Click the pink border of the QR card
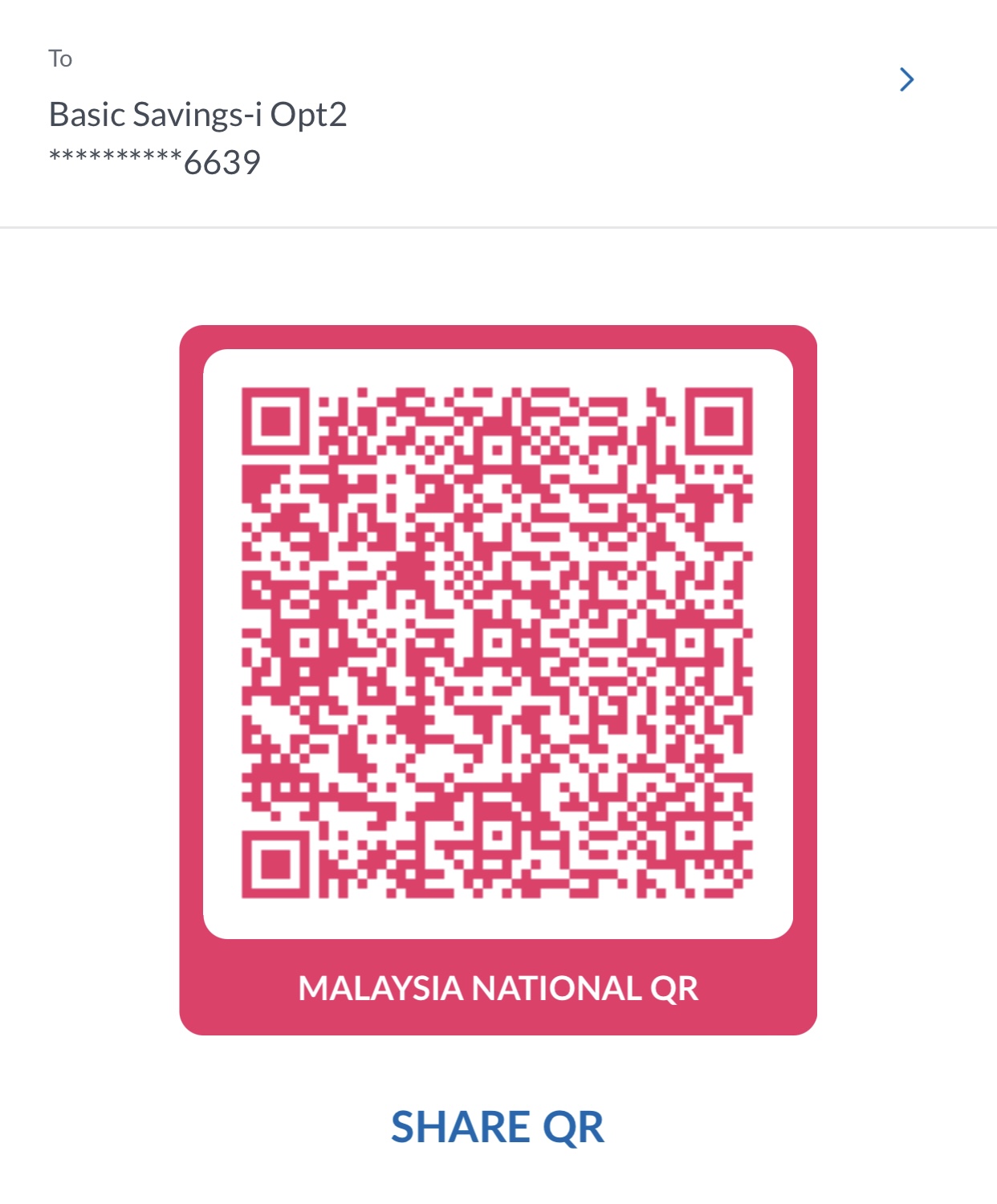Image resolution: width=997 pixels, height=1204 pixels. pyautogui.click(x=191, y=642)
